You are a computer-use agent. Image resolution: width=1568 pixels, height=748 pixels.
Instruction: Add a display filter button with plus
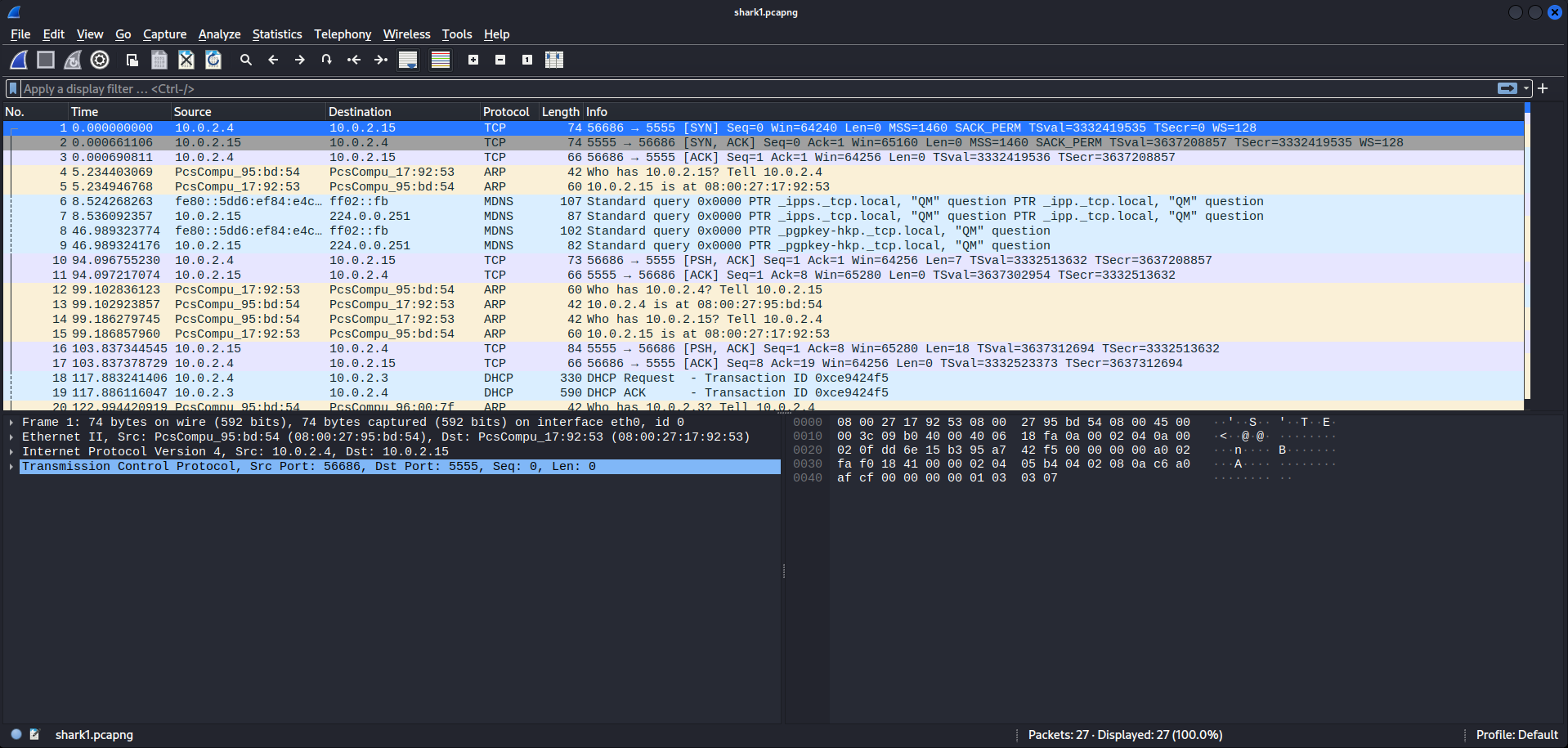click(1543, 88)
